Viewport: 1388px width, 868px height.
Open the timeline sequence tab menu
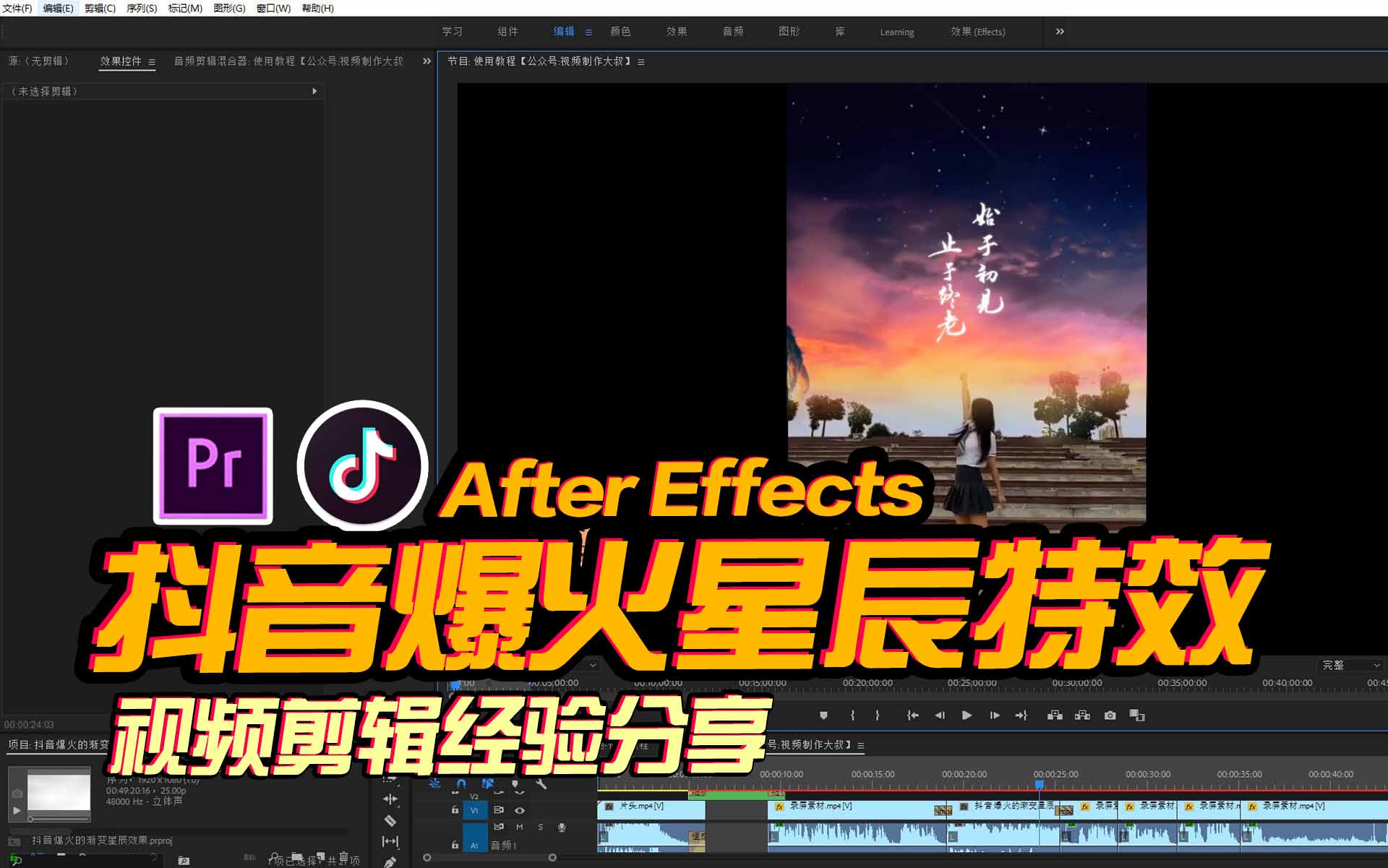click(x=860, y=745)
